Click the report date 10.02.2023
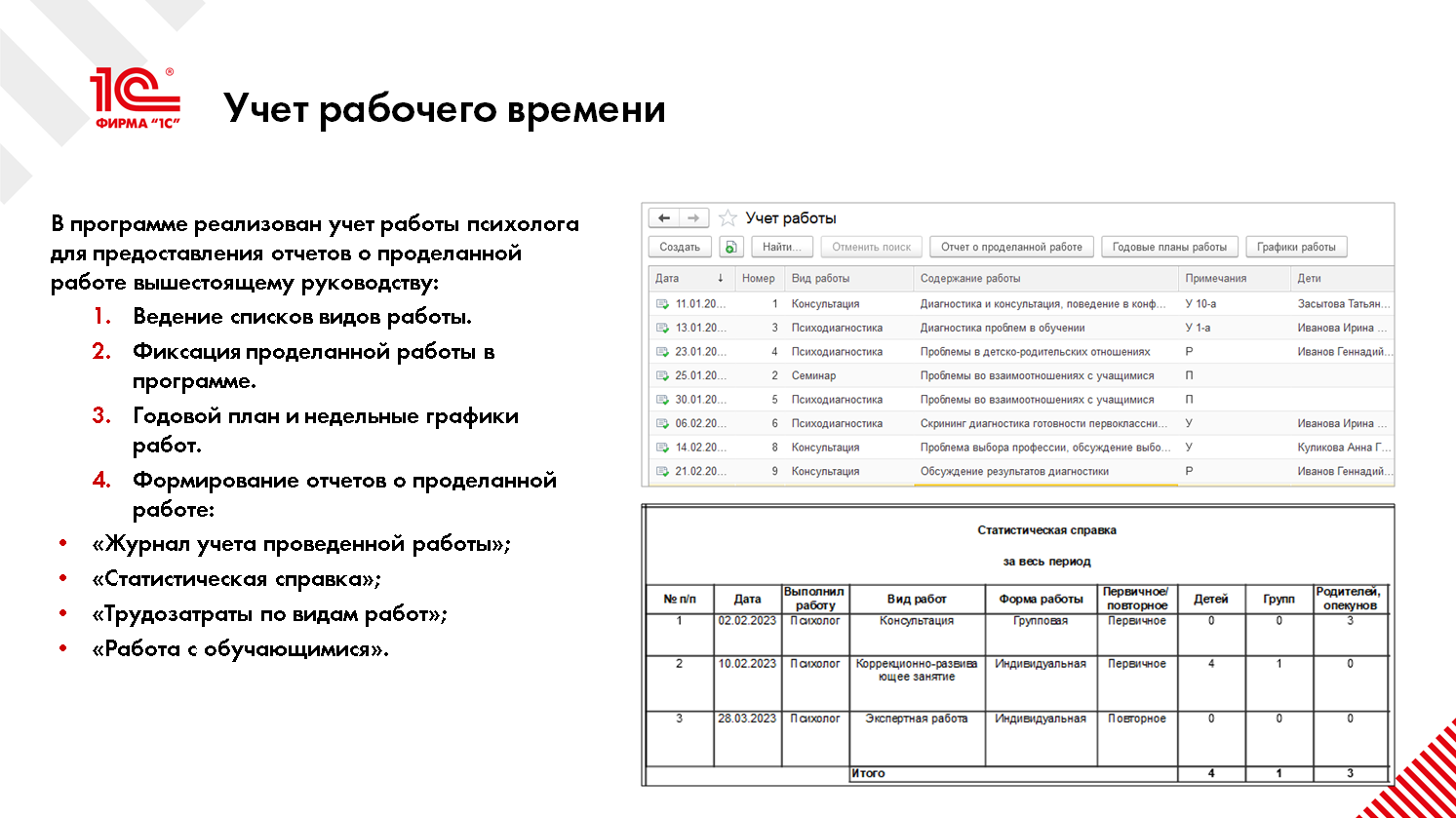Screen dimensions: 1456x818 tap(747, 664)
